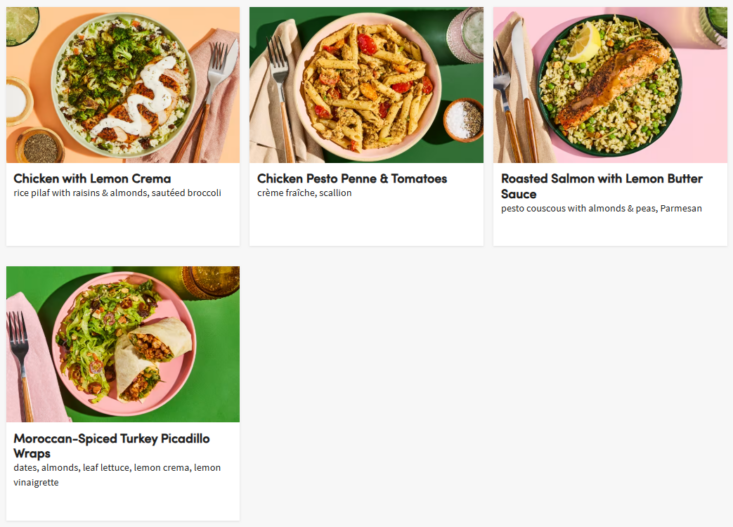Click the "crème fraîche, scallion" description text
The width and height of the screenshot is (733, 527).
tap(304, 193)
